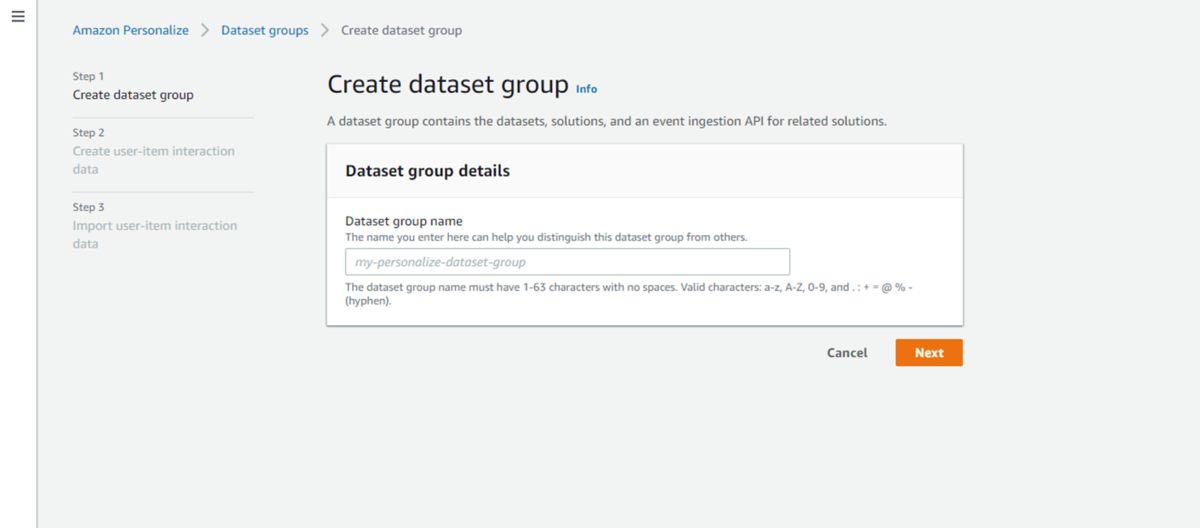
Task: Click the name help text under label
Action: tap(546, 237)
